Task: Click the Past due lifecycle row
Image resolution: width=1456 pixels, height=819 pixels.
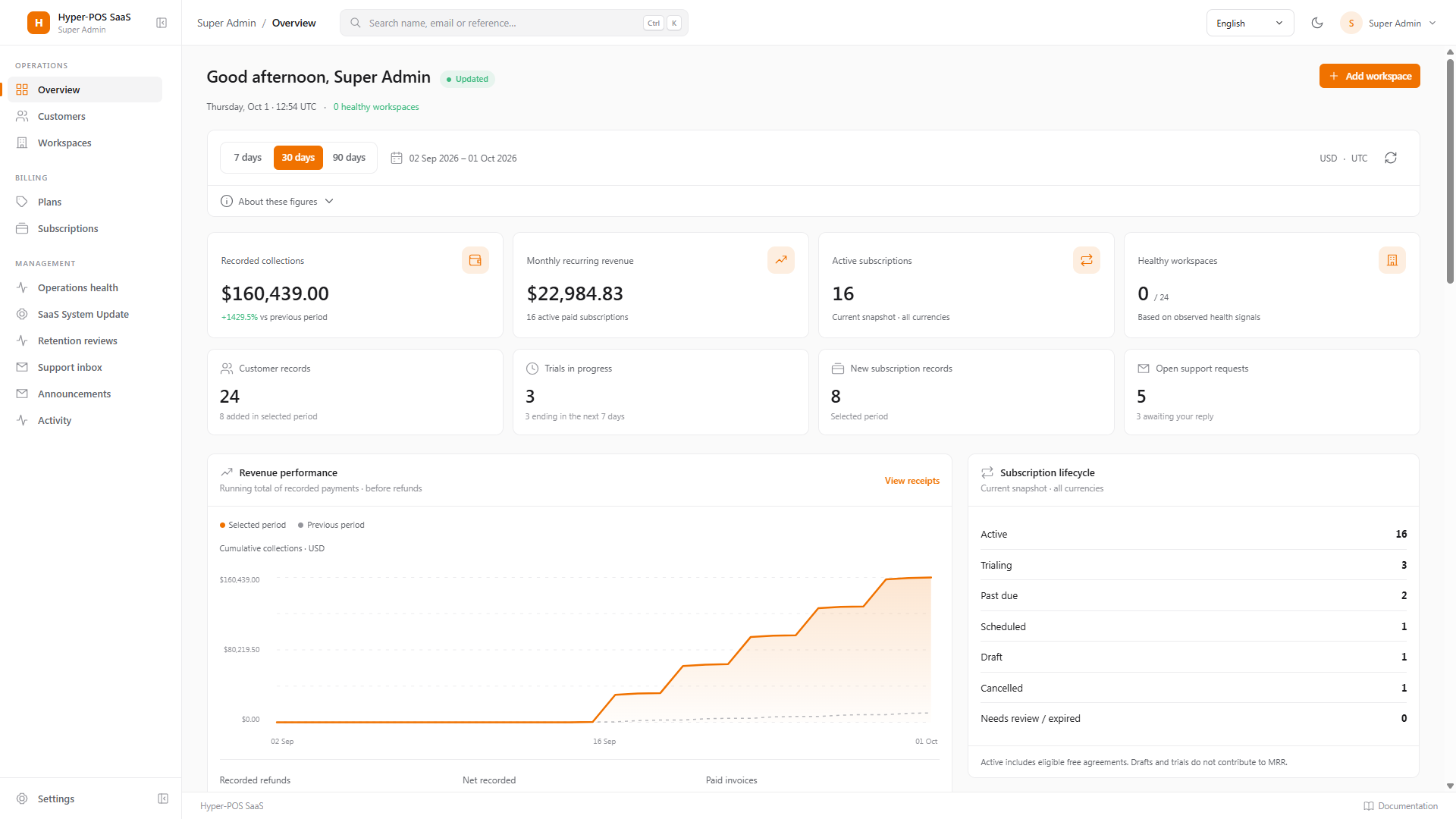Action: click(1194, 595)
